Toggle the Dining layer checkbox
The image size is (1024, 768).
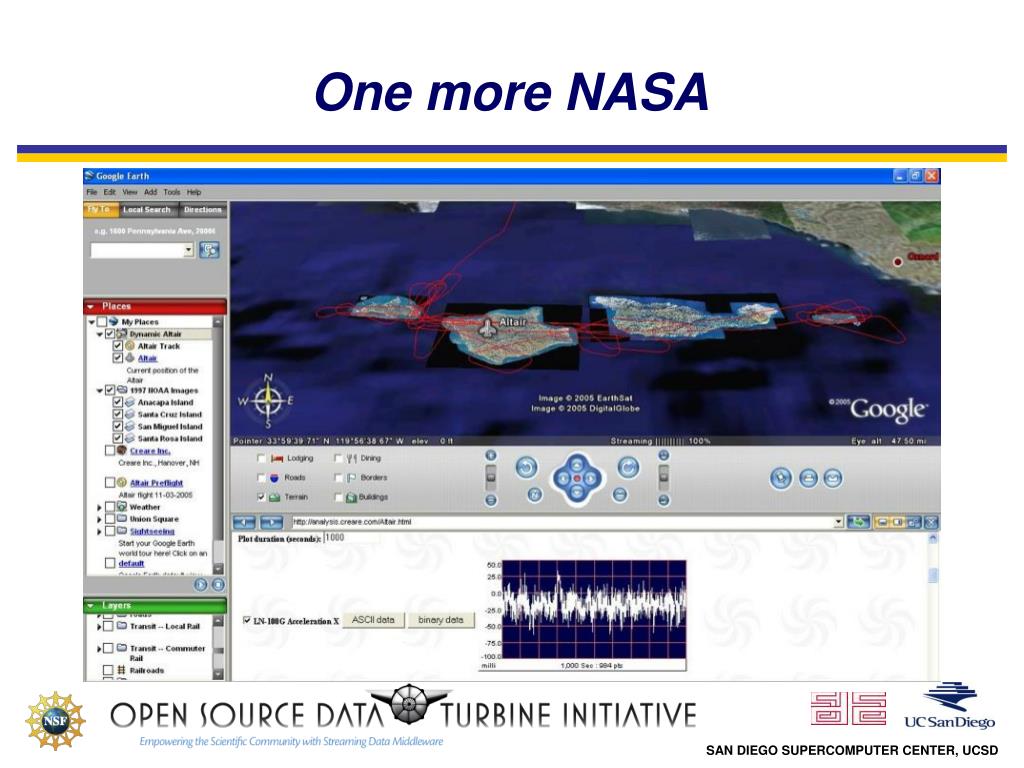tap(338, 458)
